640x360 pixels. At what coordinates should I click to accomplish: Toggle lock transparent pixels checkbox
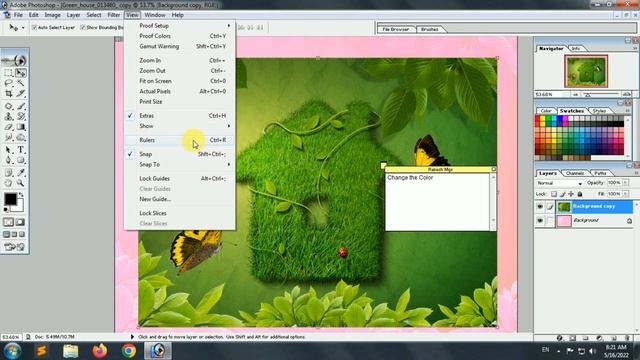click(554, 194)
